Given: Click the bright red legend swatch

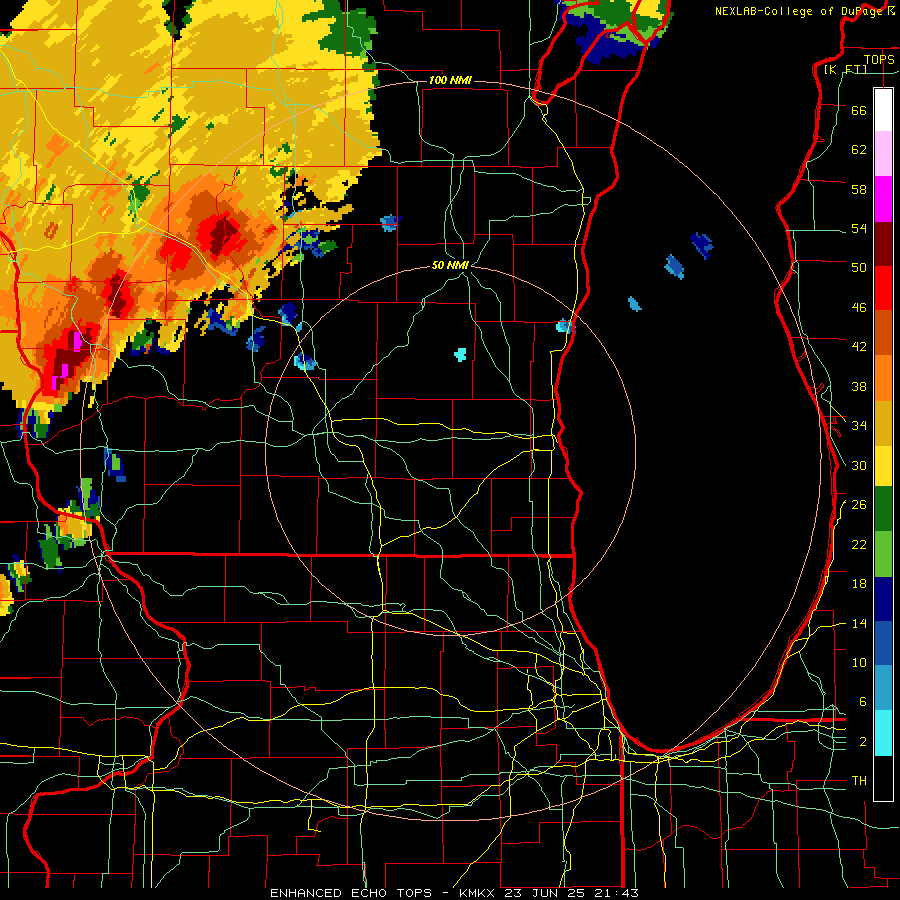Looking at the screenshot, I should (883, 288).
